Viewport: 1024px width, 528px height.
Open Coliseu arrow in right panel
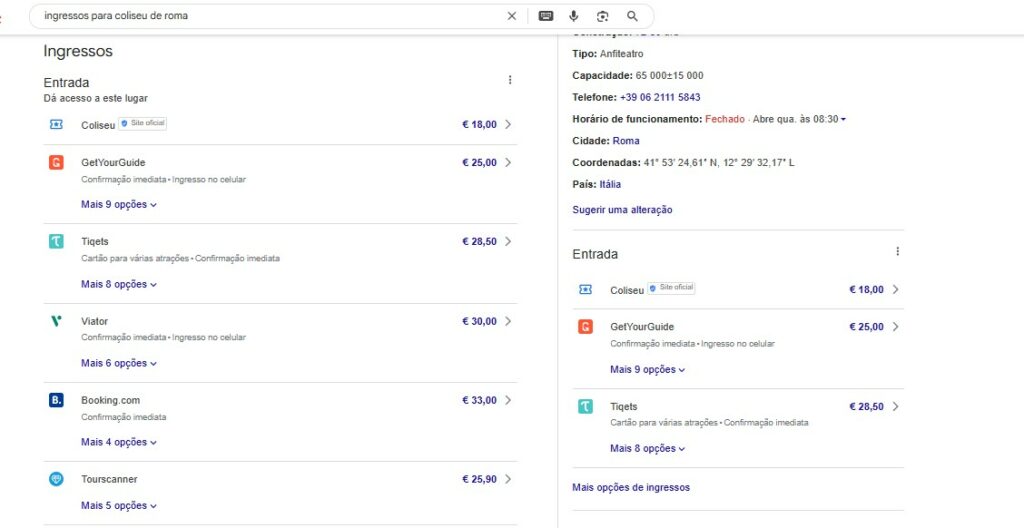pos(895,289)
